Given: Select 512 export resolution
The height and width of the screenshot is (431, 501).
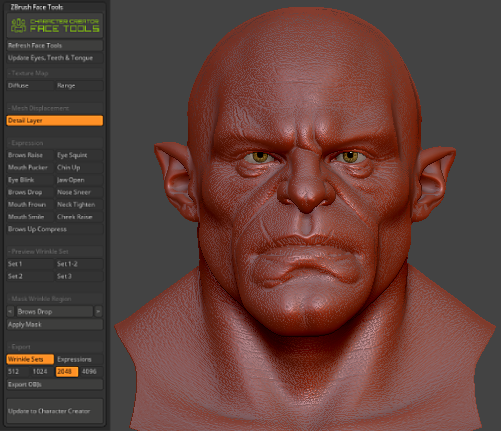Looking at the screenshot, I should click(18, 372).
